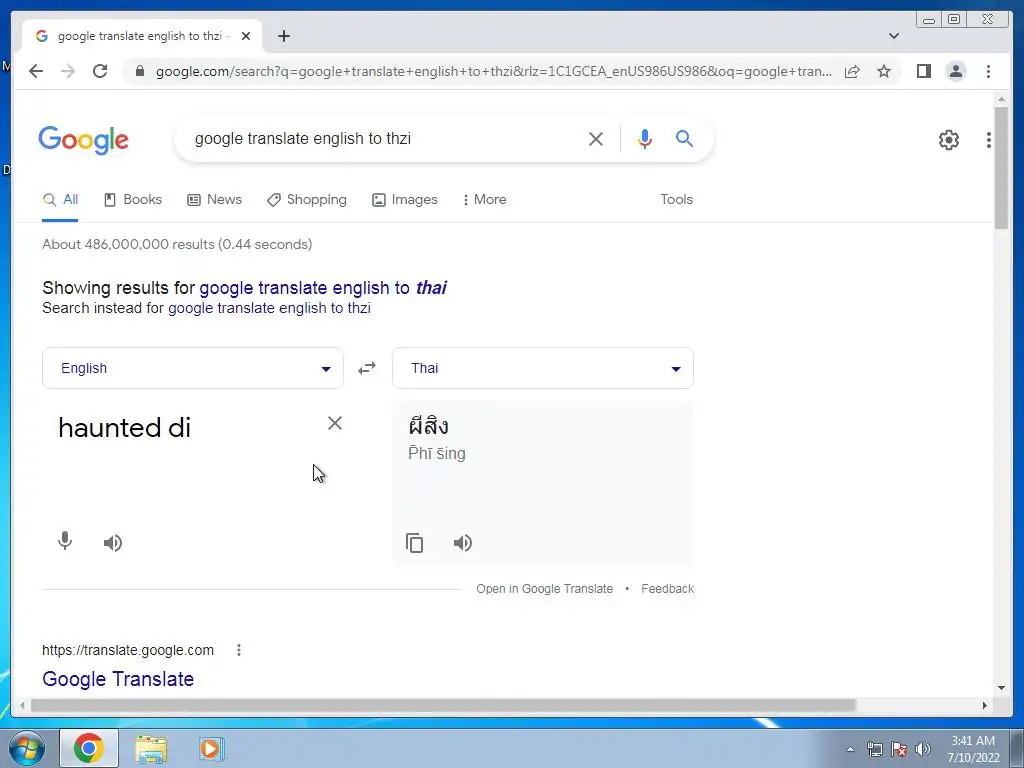Viewport: 1024px width, 768px height.
Task: View site information via lock icon
Action: coord(140,71)
